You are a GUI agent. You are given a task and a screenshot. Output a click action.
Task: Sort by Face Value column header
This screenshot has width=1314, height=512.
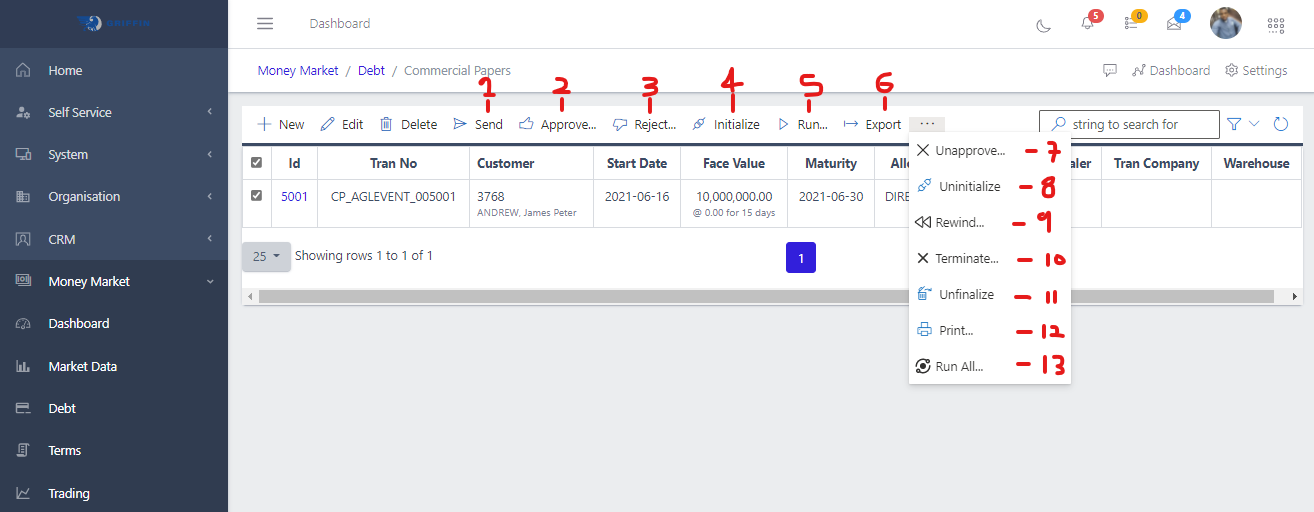pos(734,163)
